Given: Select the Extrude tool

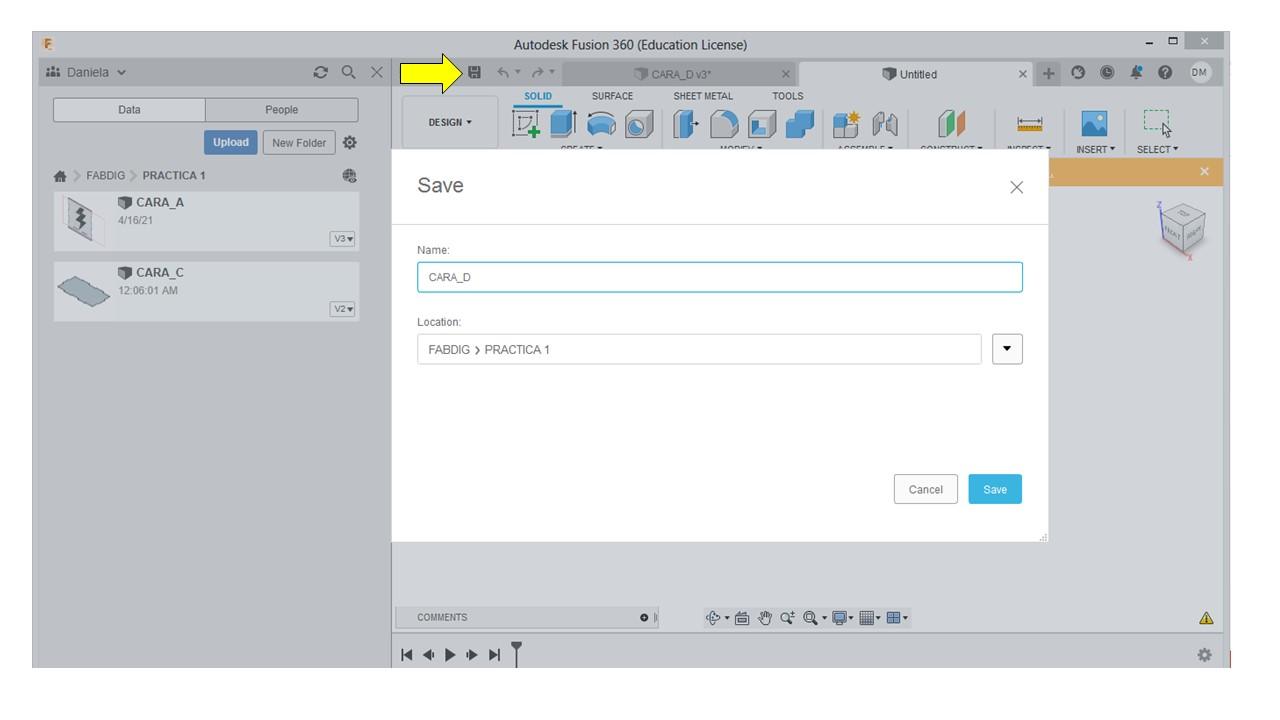Looking at the screenshot, I should [x=563, y=125].
